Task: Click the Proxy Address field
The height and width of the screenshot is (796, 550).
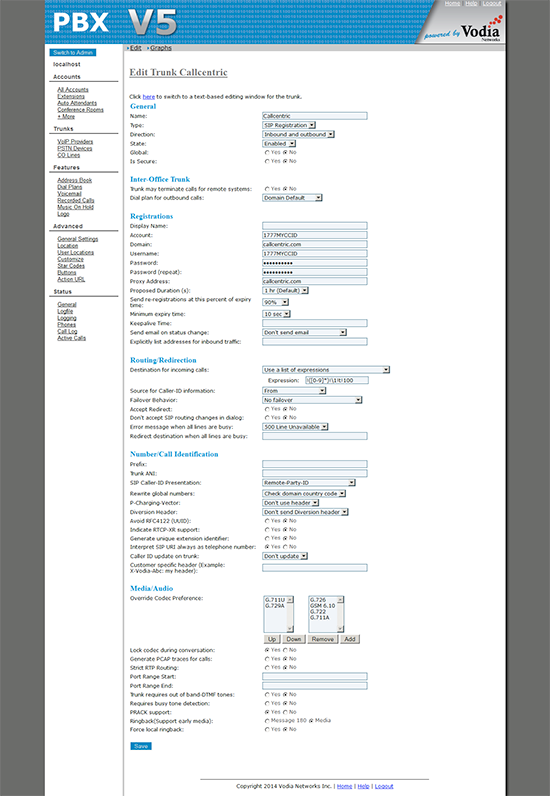Action: coord(314,281)
